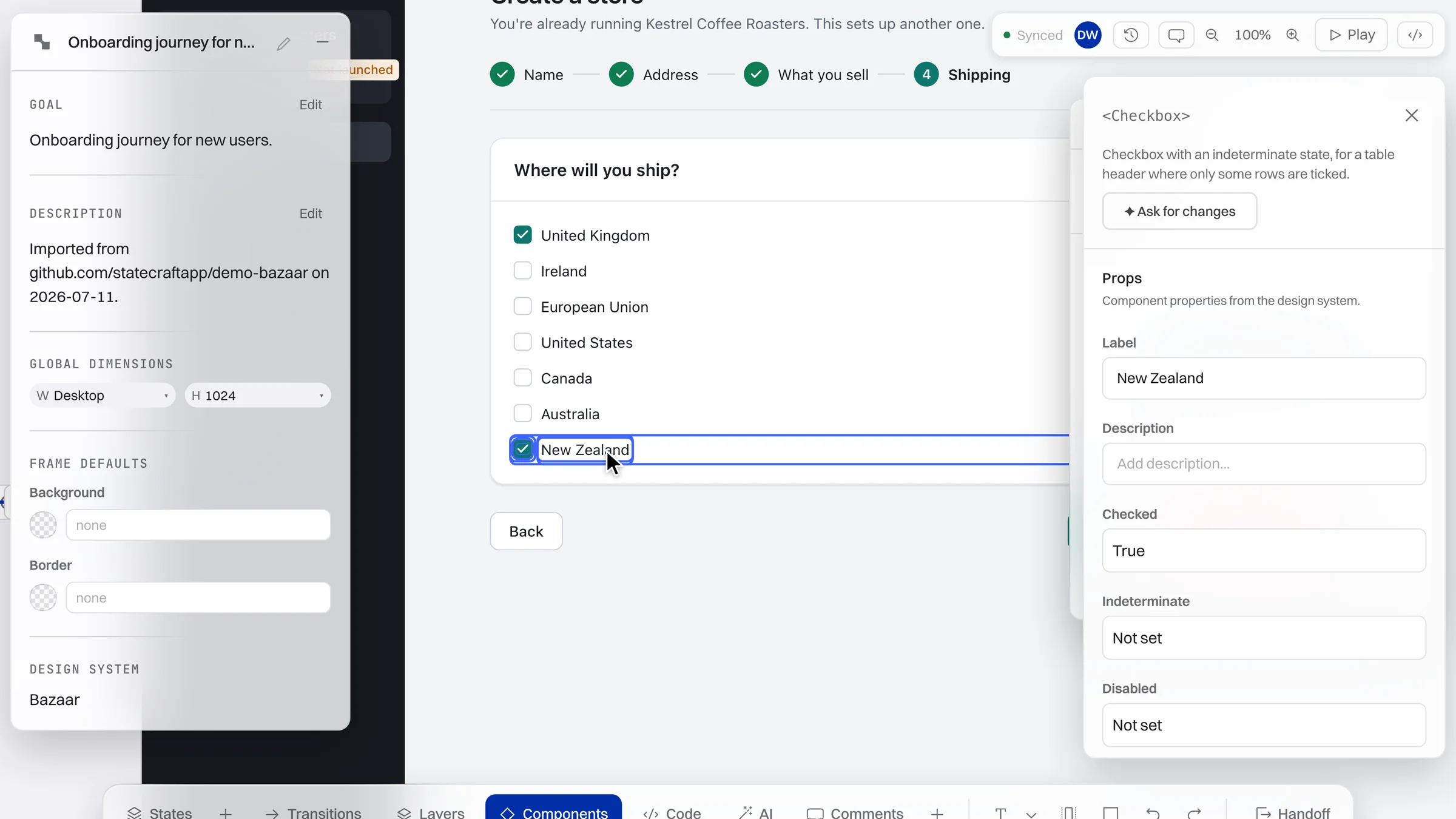Image resolution: width=1456 pixels, height=819 pixels.
Task: Click Edit next to GOAL
Action: pyautogui.click(x=311, y=104)
